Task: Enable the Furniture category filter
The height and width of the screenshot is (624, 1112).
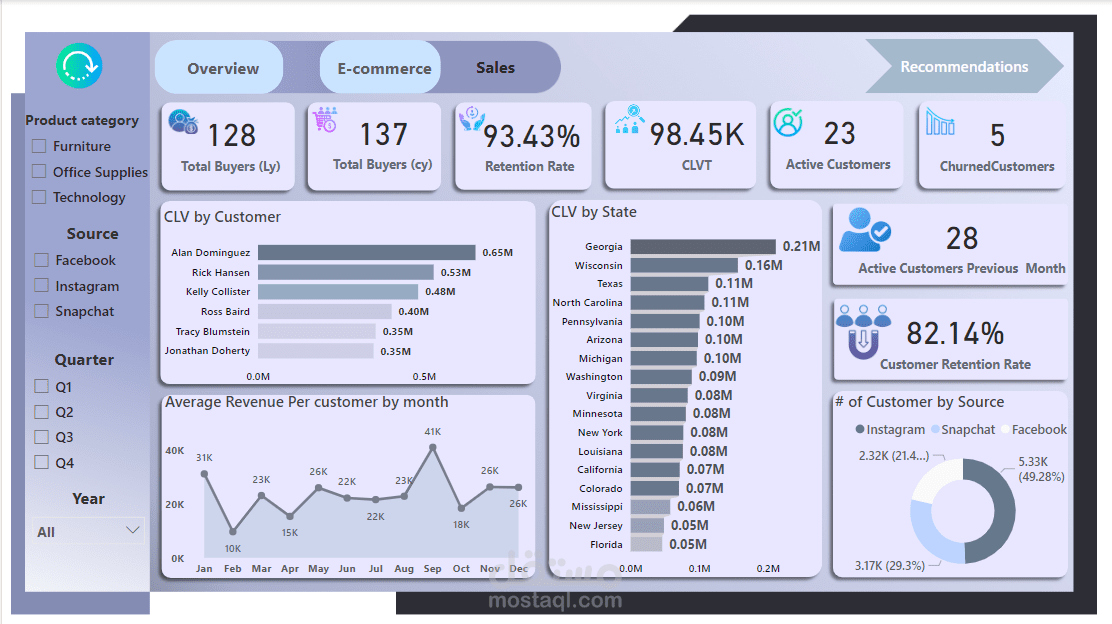Action: click(41, 146)
